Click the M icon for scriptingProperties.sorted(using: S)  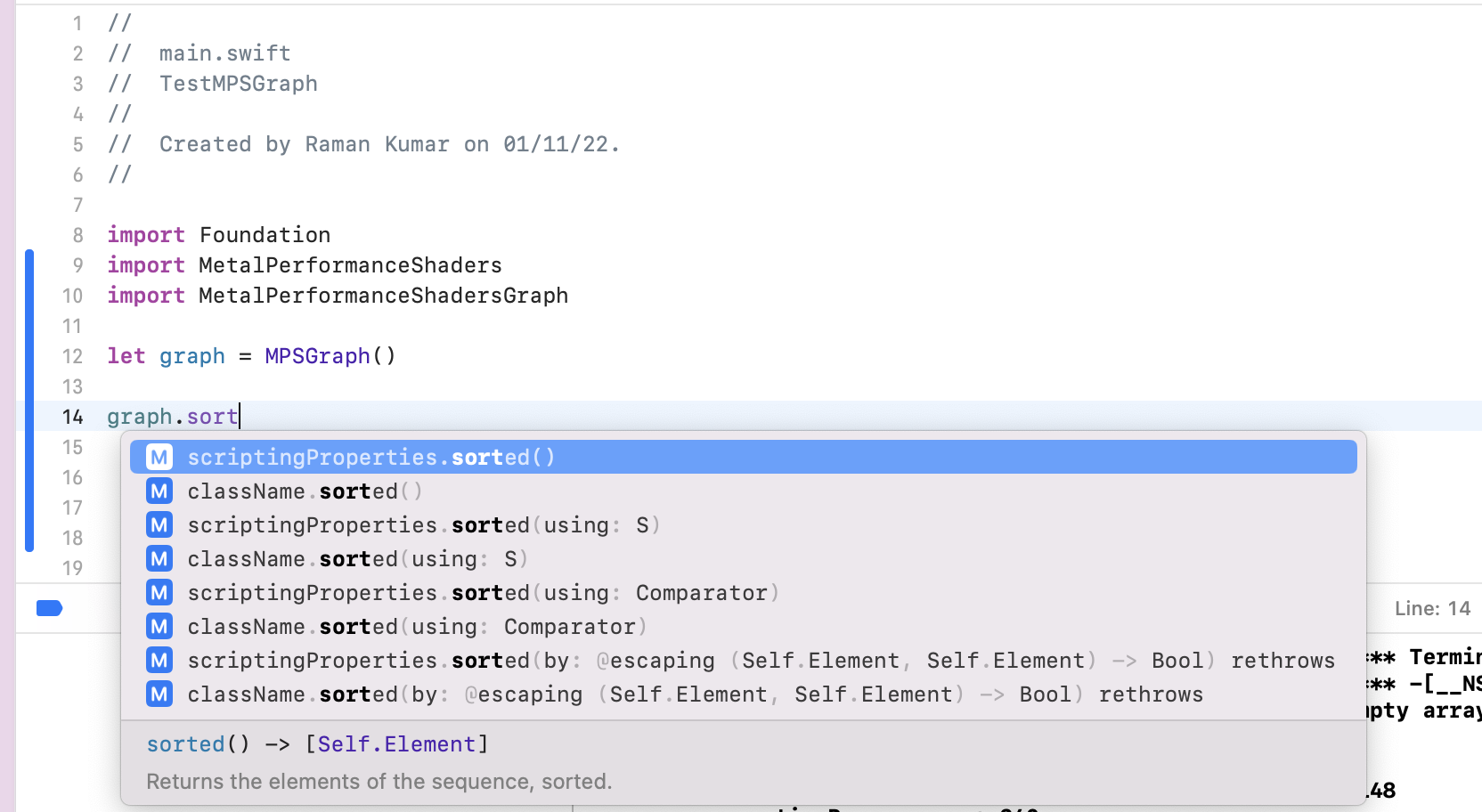point(159,525)
